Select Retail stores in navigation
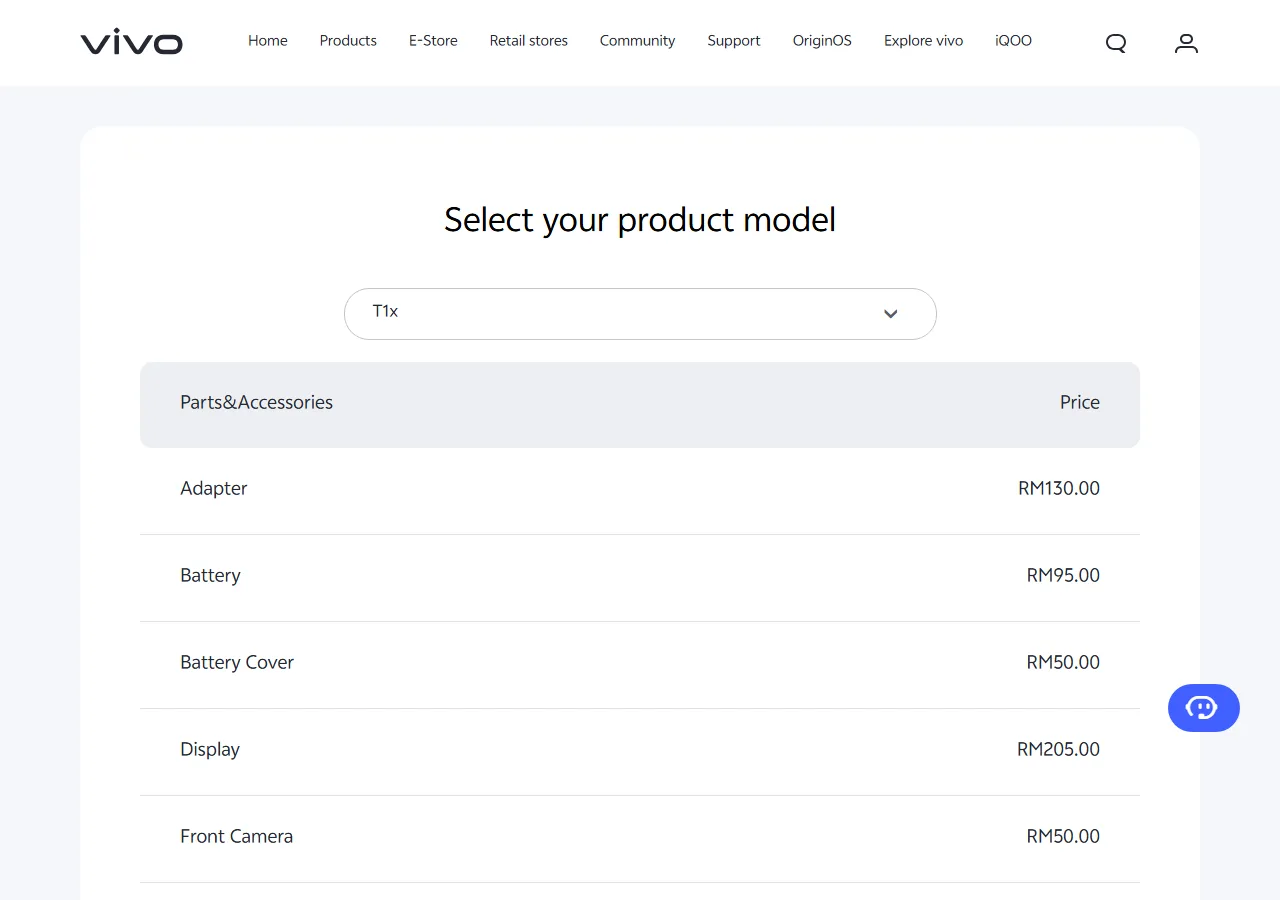 click(529, 41)
